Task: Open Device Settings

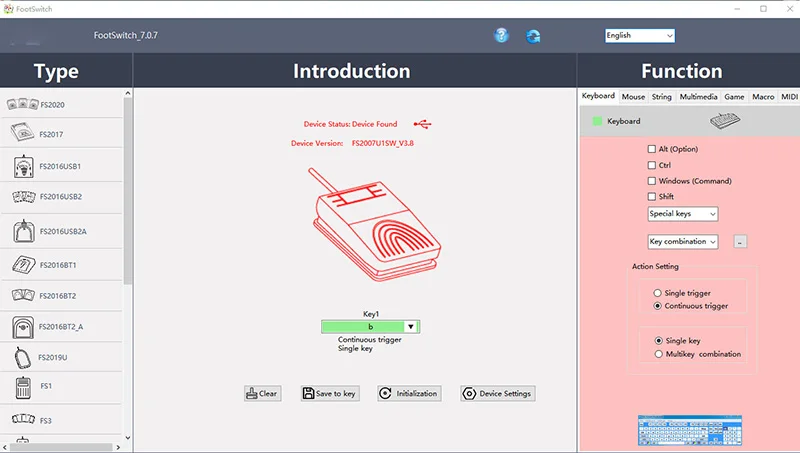Action: pos(498,394)
